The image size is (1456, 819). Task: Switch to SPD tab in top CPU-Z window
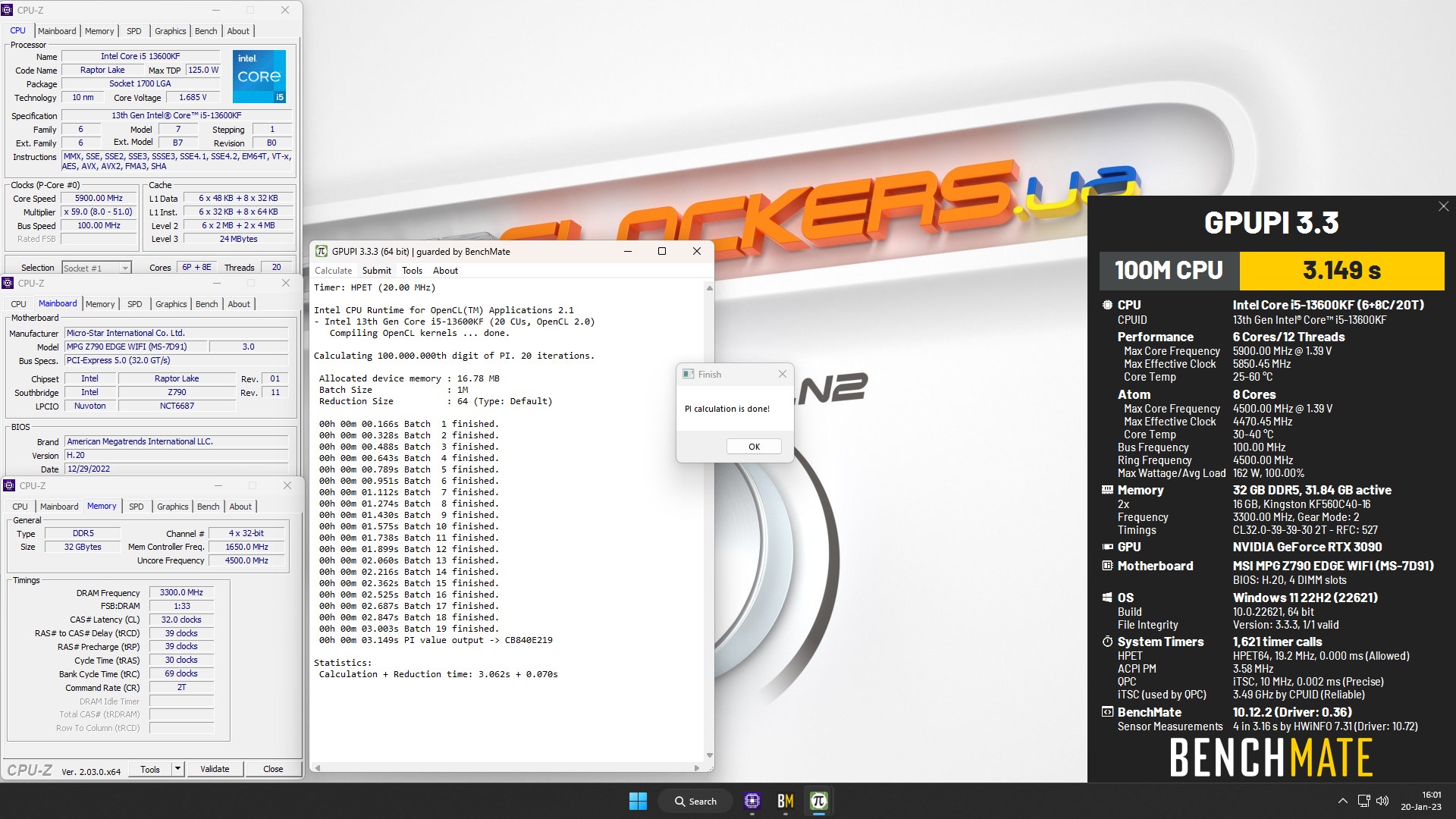click(134, 31)
